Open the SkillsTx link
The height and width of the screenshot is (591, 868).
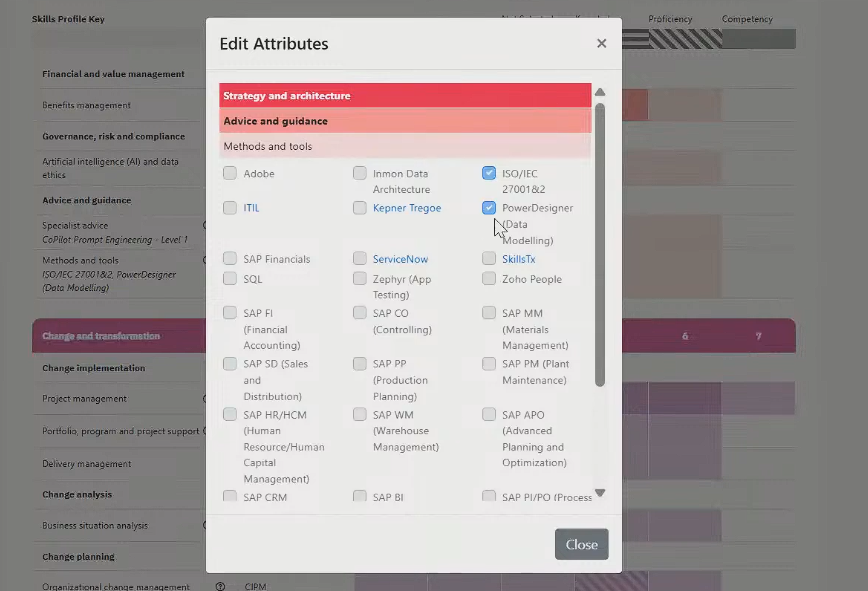519,259
